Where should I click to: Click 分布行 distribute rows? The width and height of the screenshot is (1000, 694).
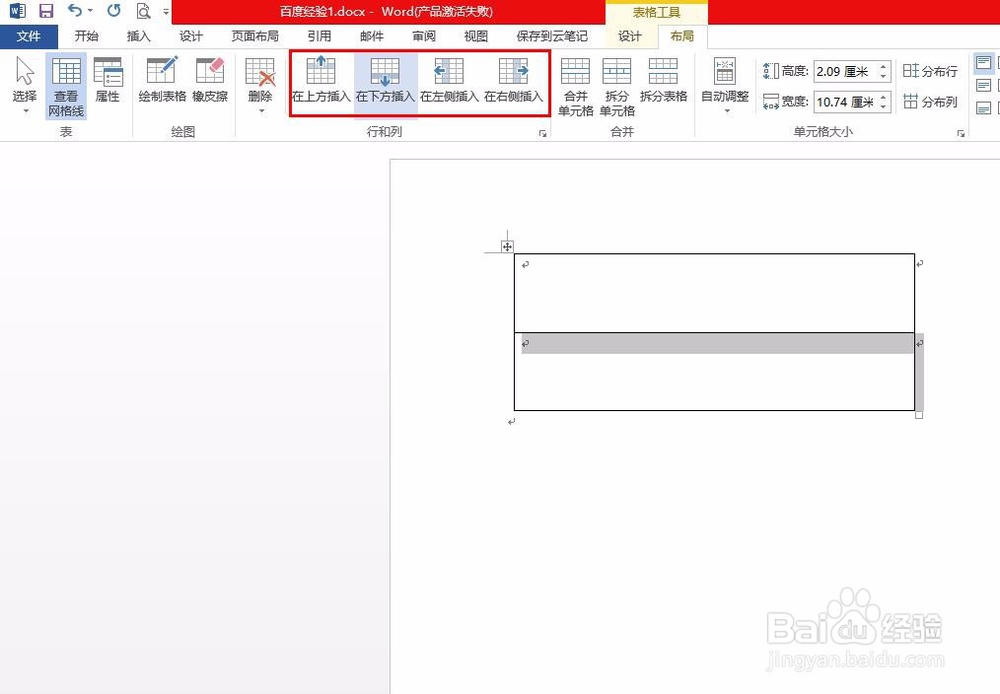(x=930, y=71)
